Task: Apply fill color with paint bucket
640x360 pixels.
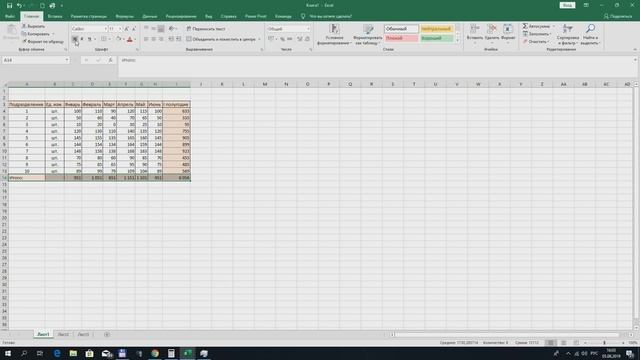Action: click(x=119, y=39)
